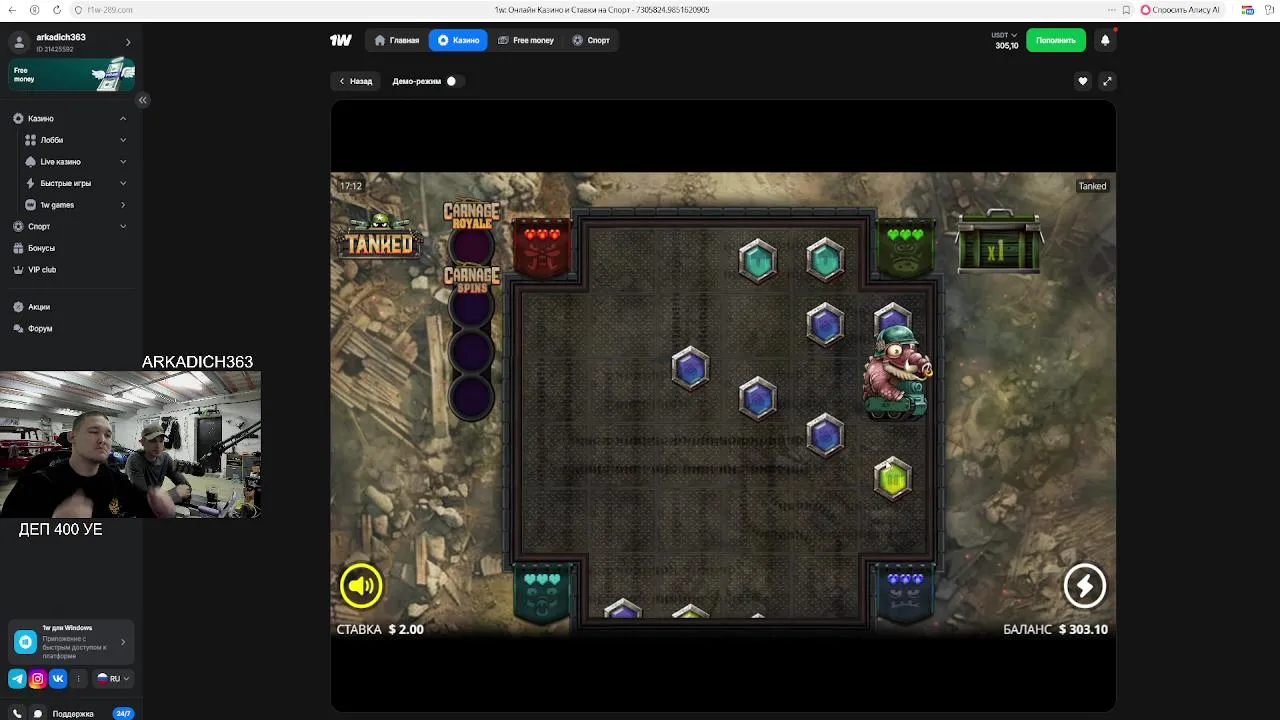Viewport: 1280px width, 720px height.
Task: Open the 1w games submenu arrow
Action: 123,205
